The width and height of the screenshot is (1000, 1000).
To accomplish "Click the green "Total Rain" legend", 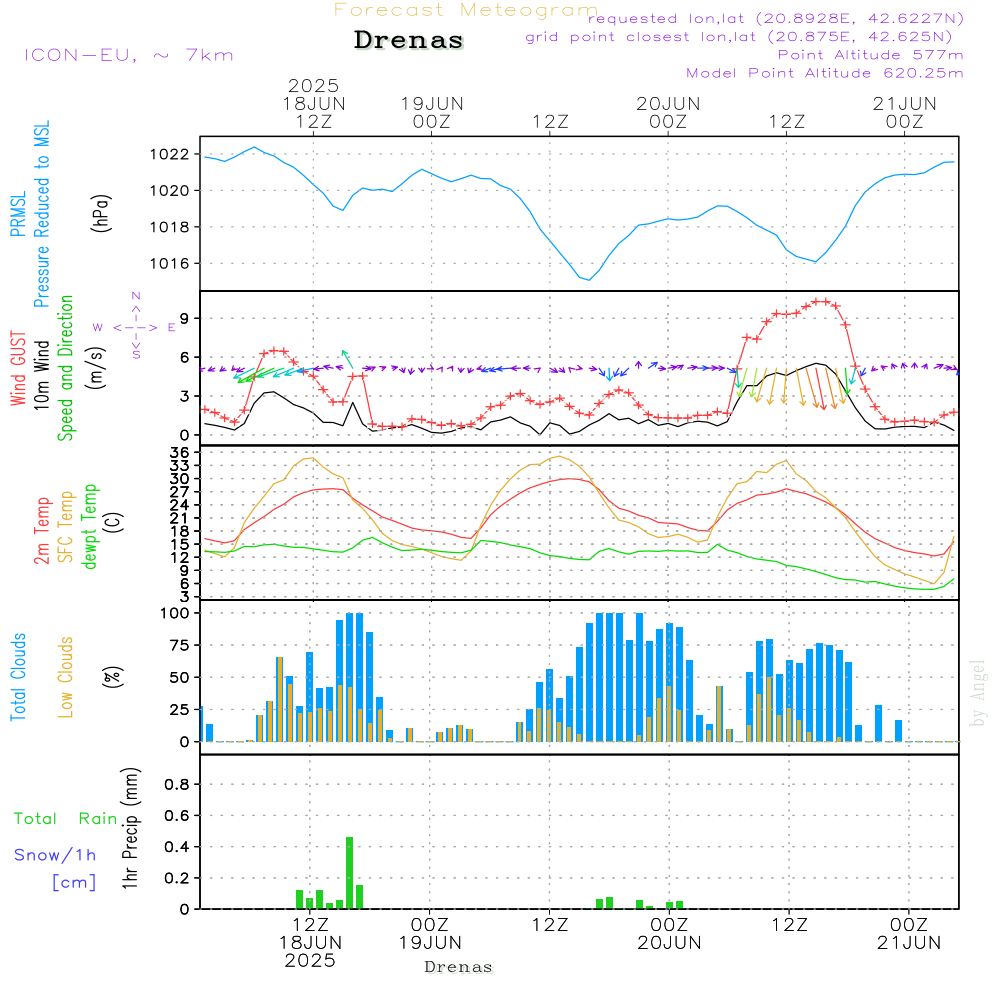I will click(x=66, y=818).
